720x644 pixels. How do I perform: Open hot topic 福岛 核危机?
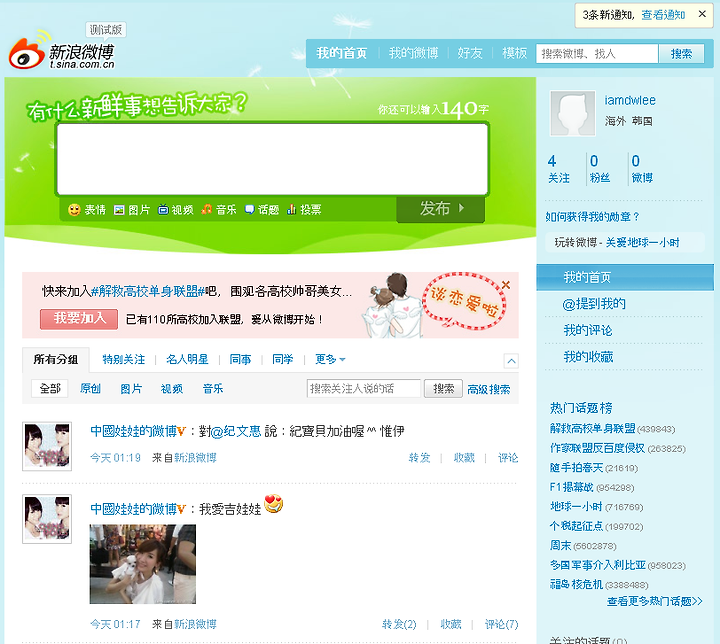click(576, 584)
